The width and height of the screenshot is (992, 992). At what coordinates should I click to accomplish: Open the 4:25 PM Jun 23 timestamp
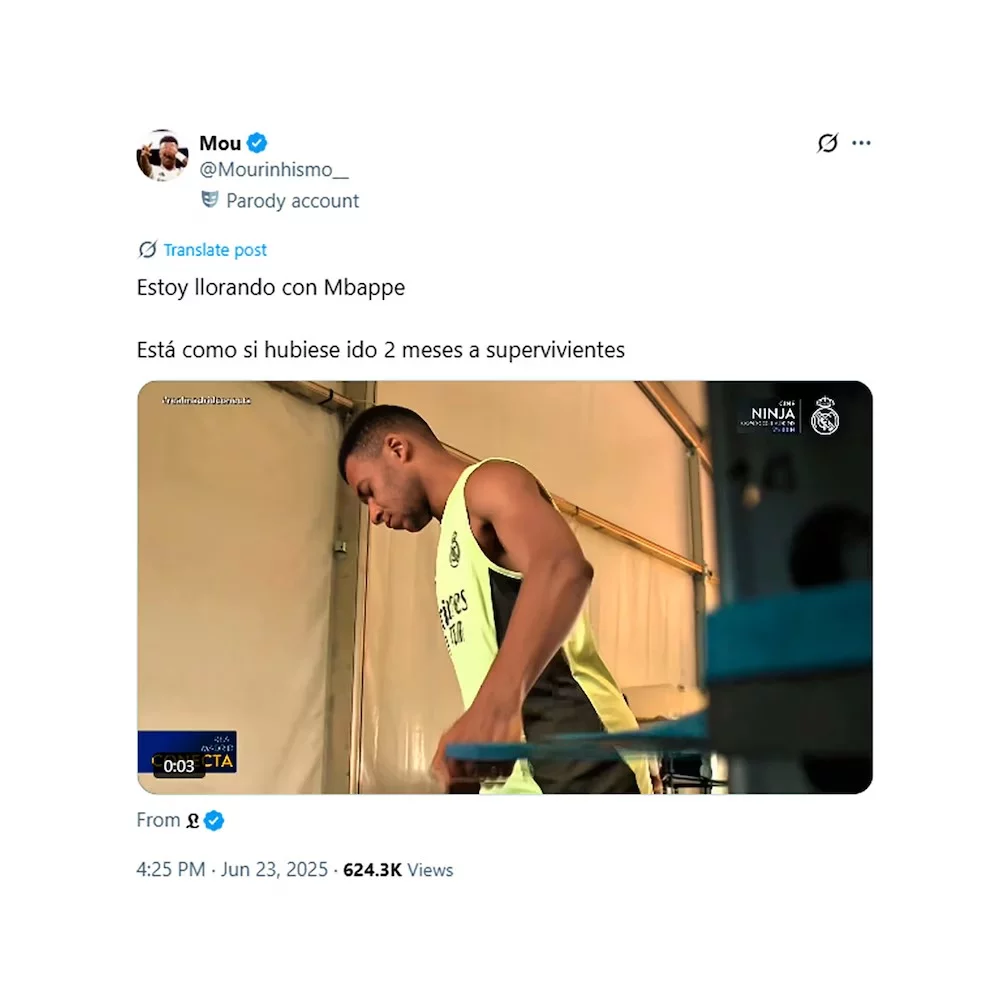pyautogui.click(x=232, y=870)
